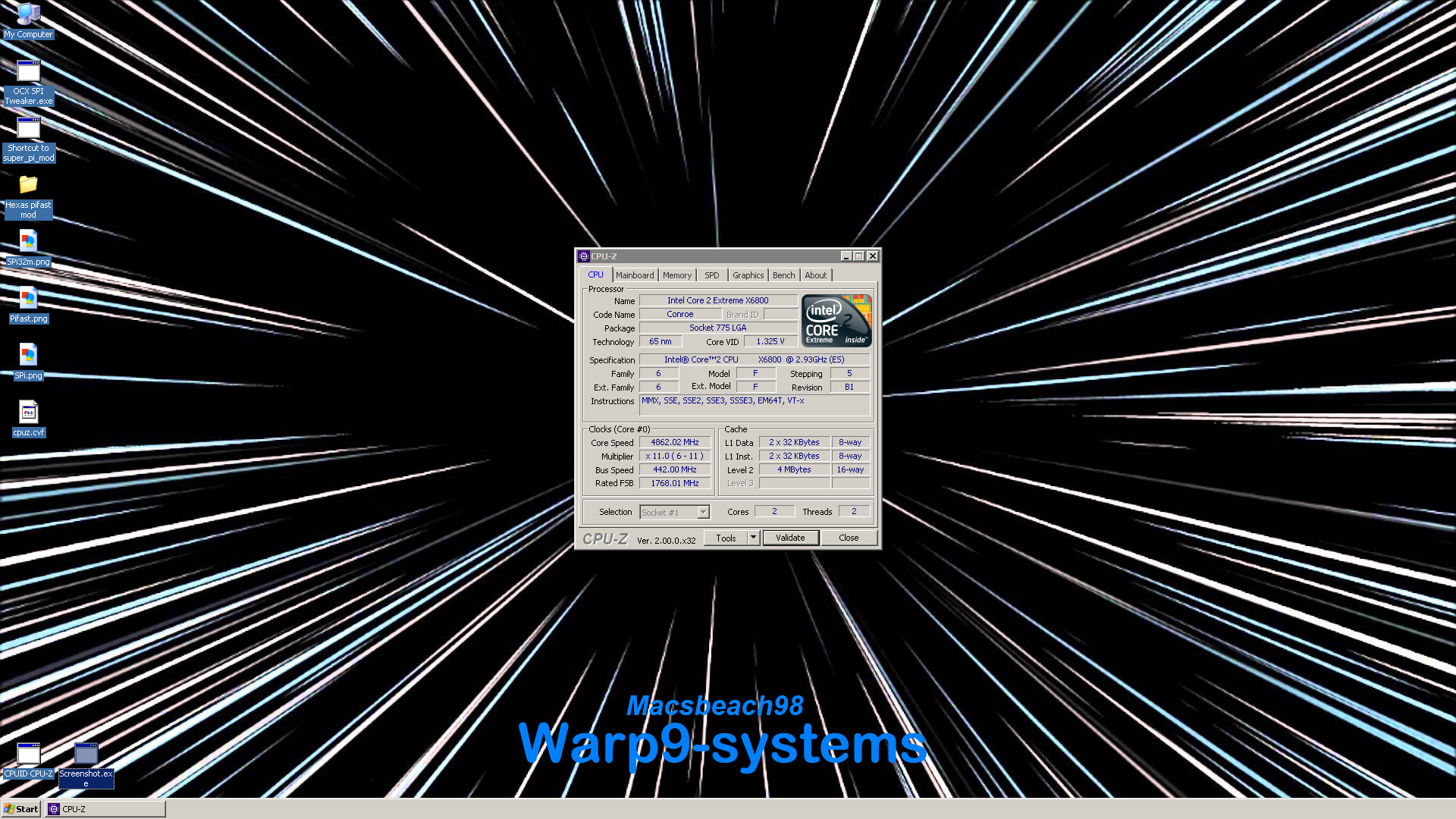The height and width of the screenshot is (819, 1456).
Task: Click the Revision B1 value
Action: pos(849,387)
